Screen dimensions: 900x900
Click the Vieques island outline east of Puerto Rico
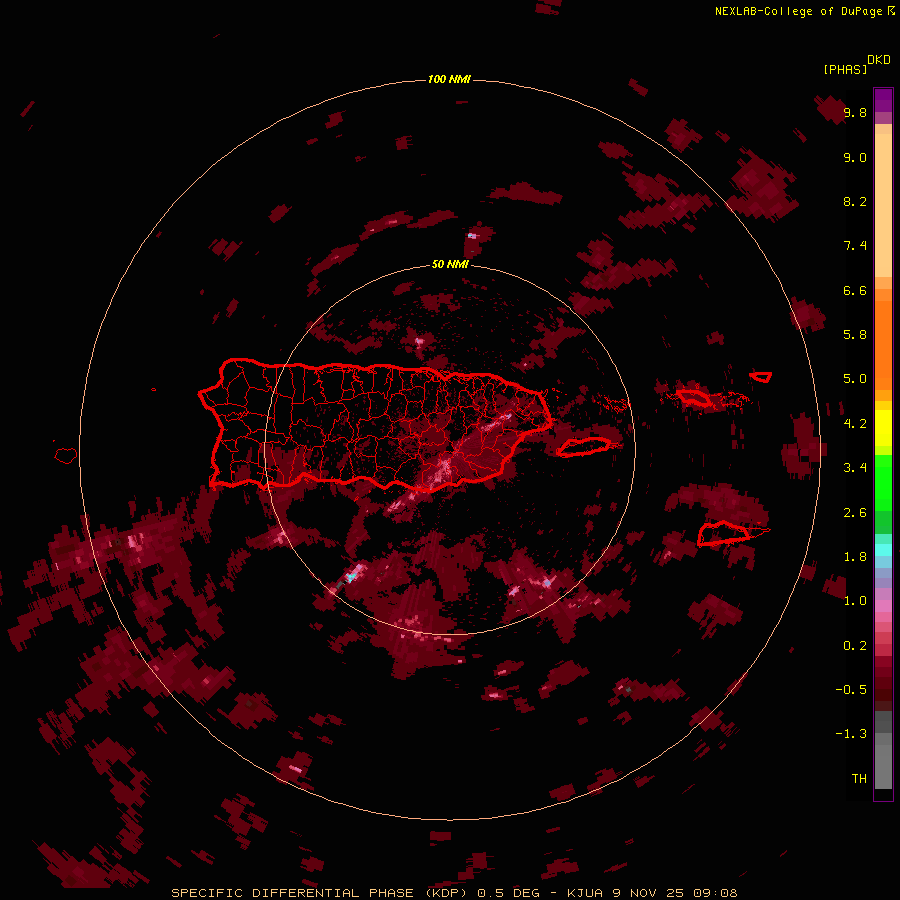tap(583, 447)
